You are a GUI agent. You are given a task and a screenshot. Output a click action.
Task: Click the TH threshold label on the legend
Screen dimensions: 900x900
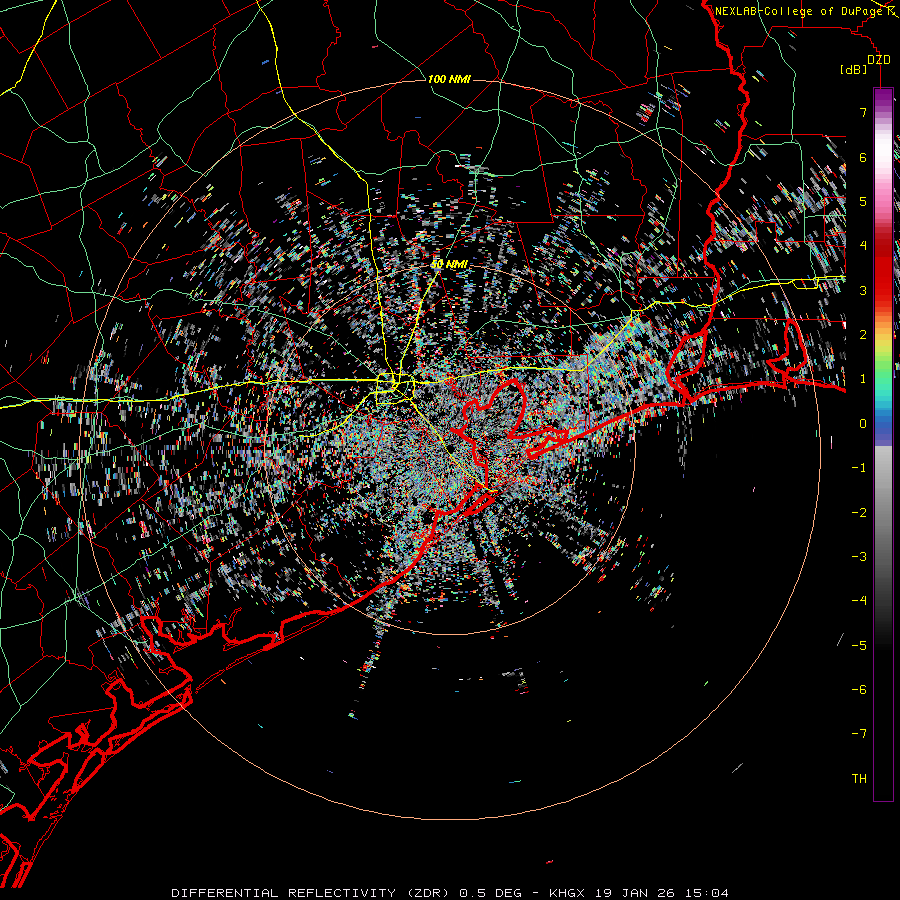(x=859, y=779)
